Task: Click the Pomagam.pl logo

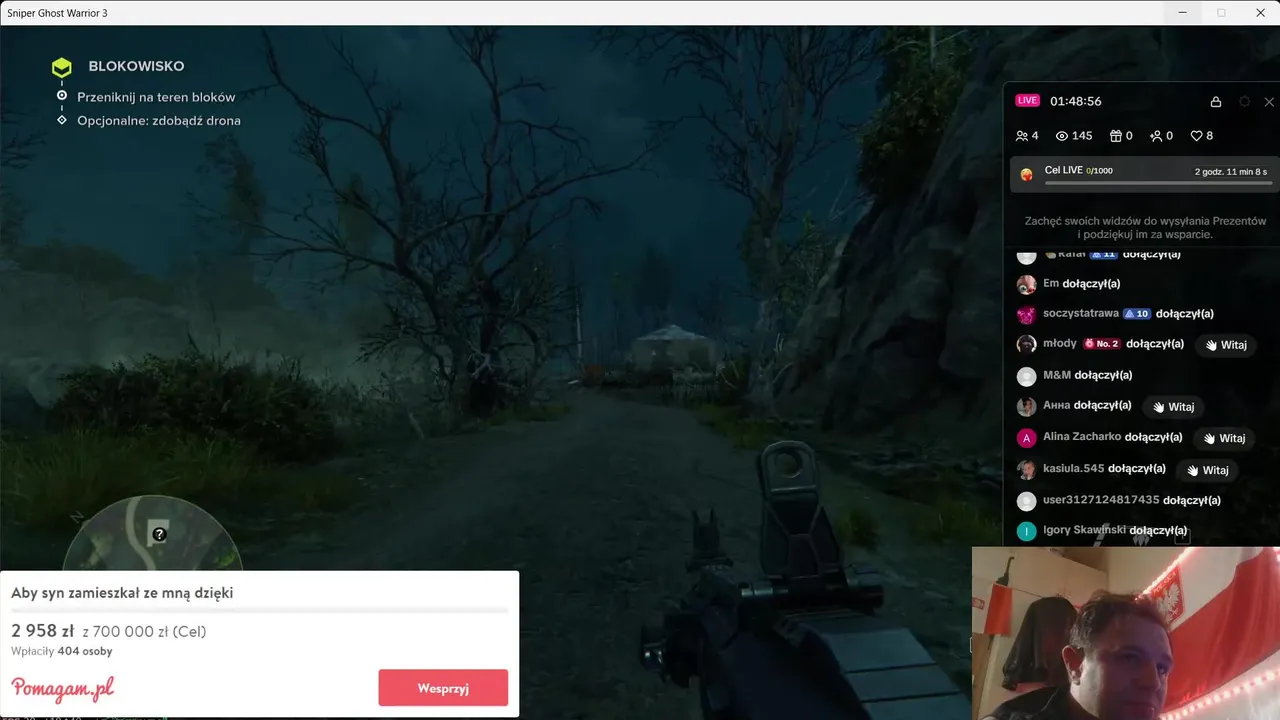Action: pyautogui.click(x=63, y=688)
